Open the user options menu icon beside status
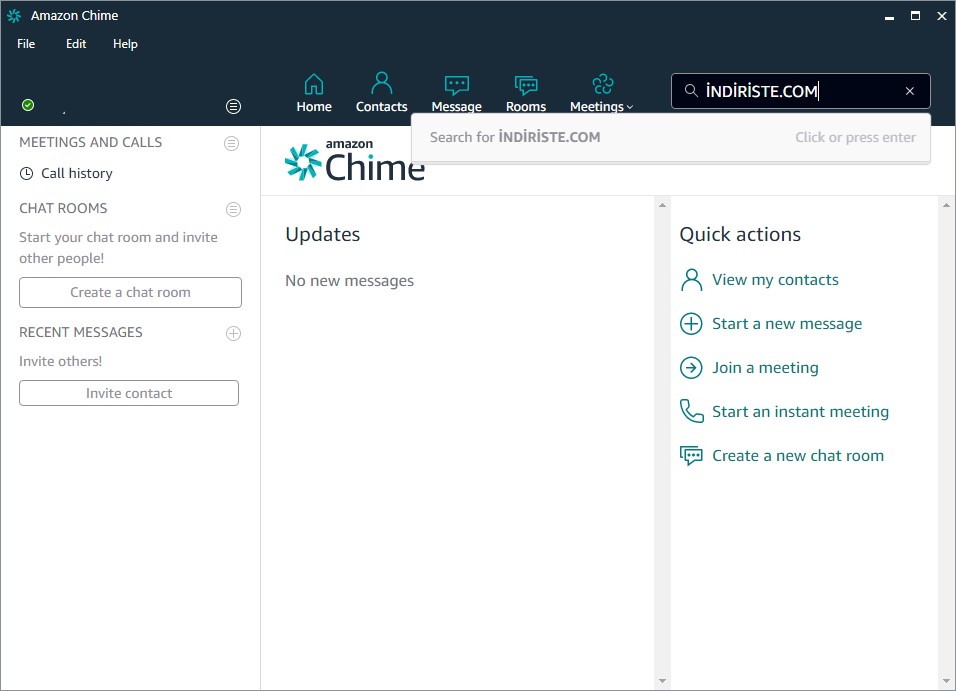This screenshot has height=691, width=956. pos(234,107)
